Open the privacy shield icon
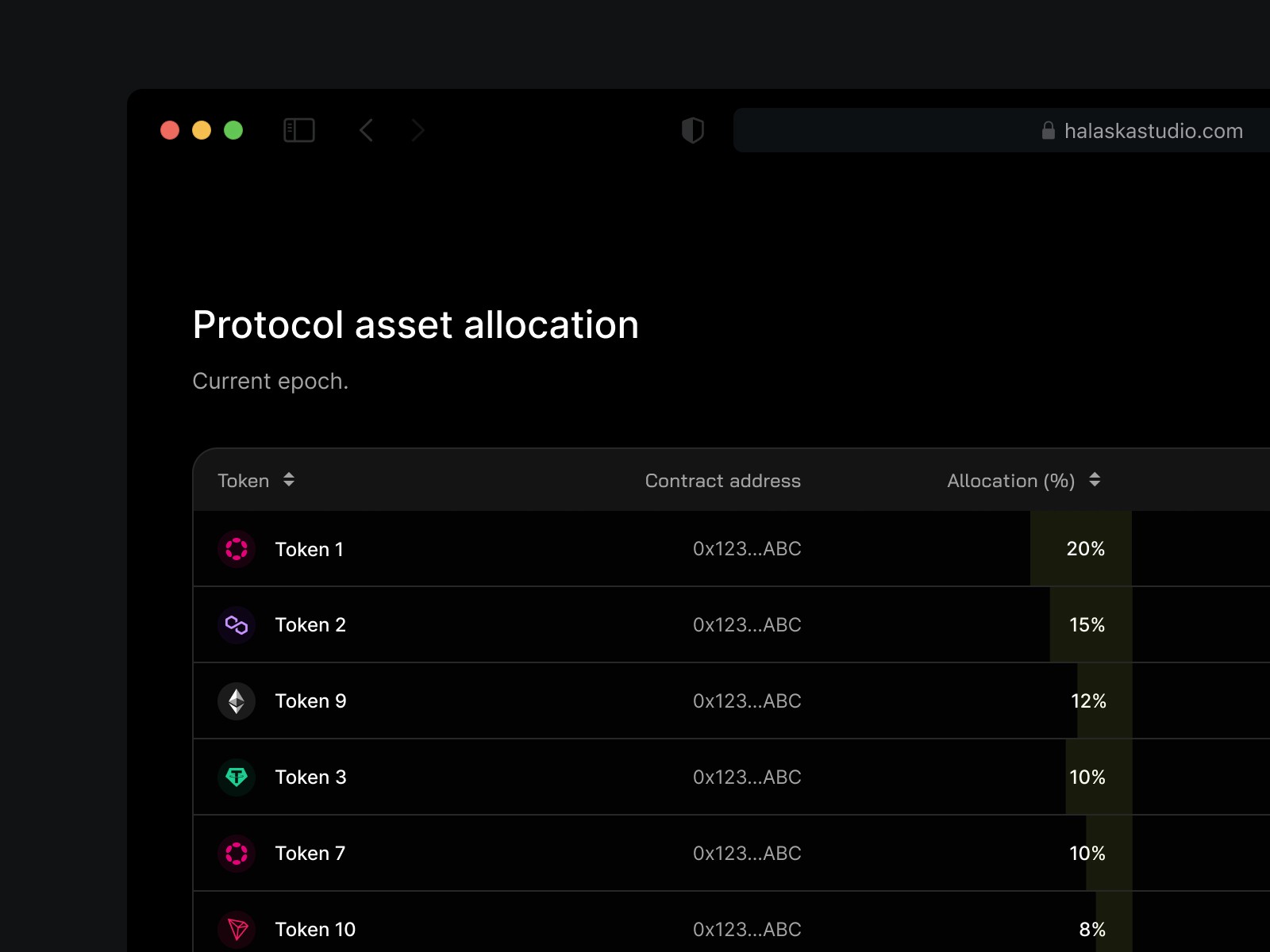Screen dimensions: 1270x952 (693, 130)
